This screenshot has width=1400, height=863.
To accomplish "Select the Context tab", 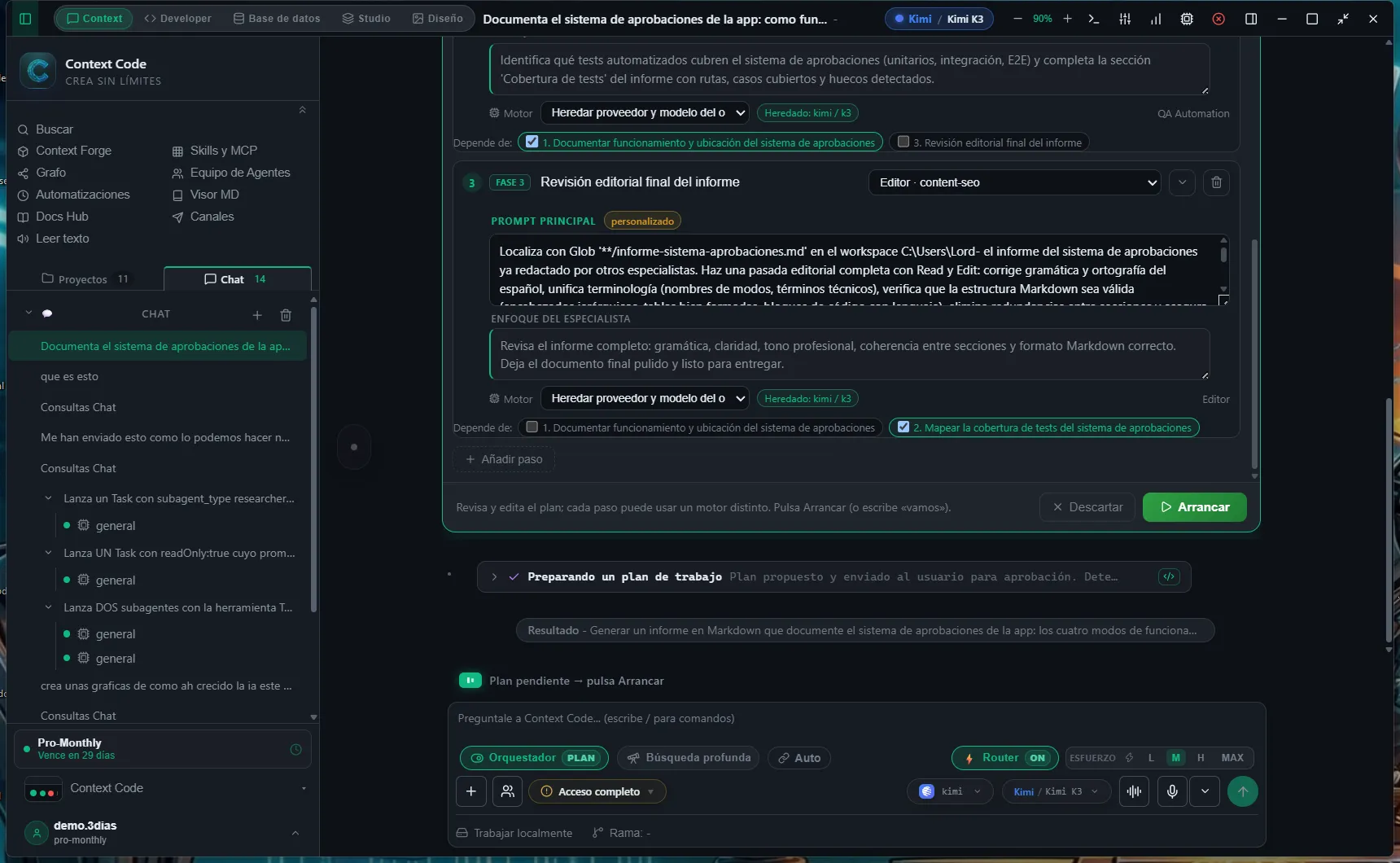I will coord(94,18).
